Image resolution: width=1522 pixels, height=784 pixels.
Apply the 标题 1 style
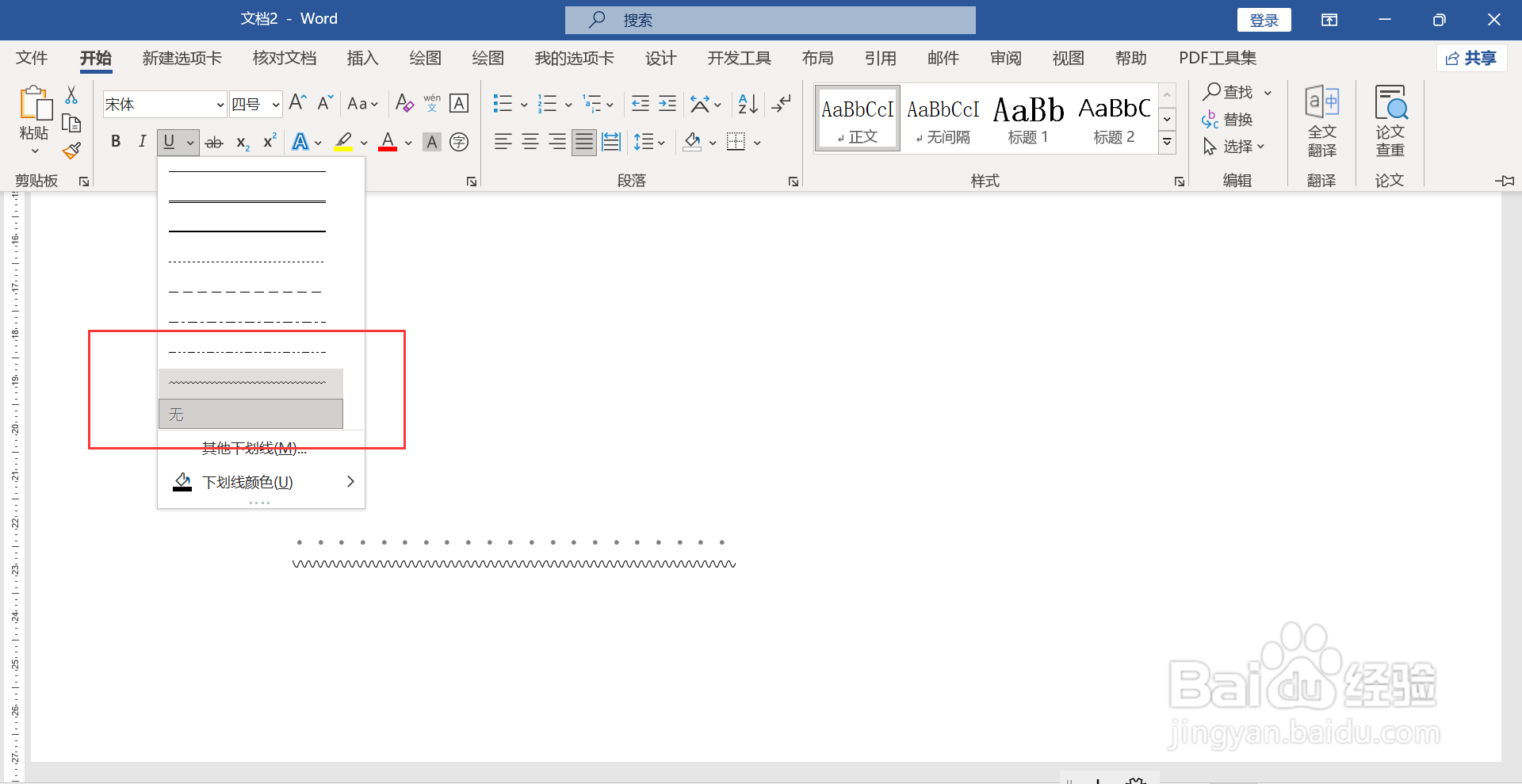point(1028,119)
